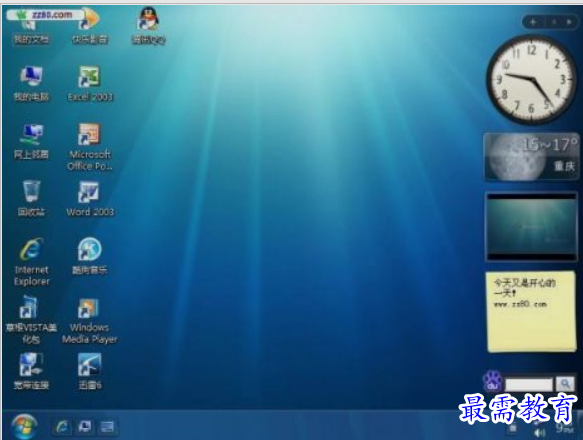Click Internet Explorer in the quick launch

pos(62,427)
